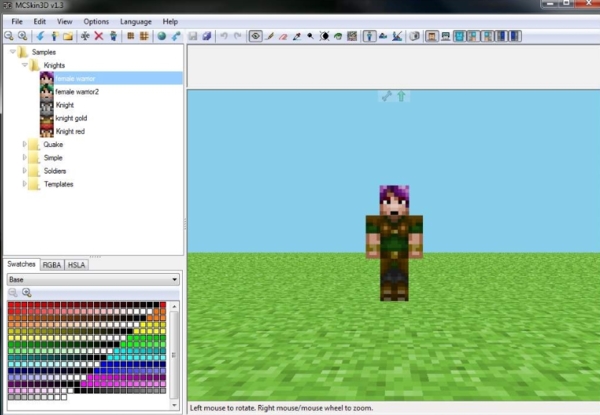Viewport: 600px width, 415px height.
Task: Delete the selected skin with red X
Action: point(99,36)
